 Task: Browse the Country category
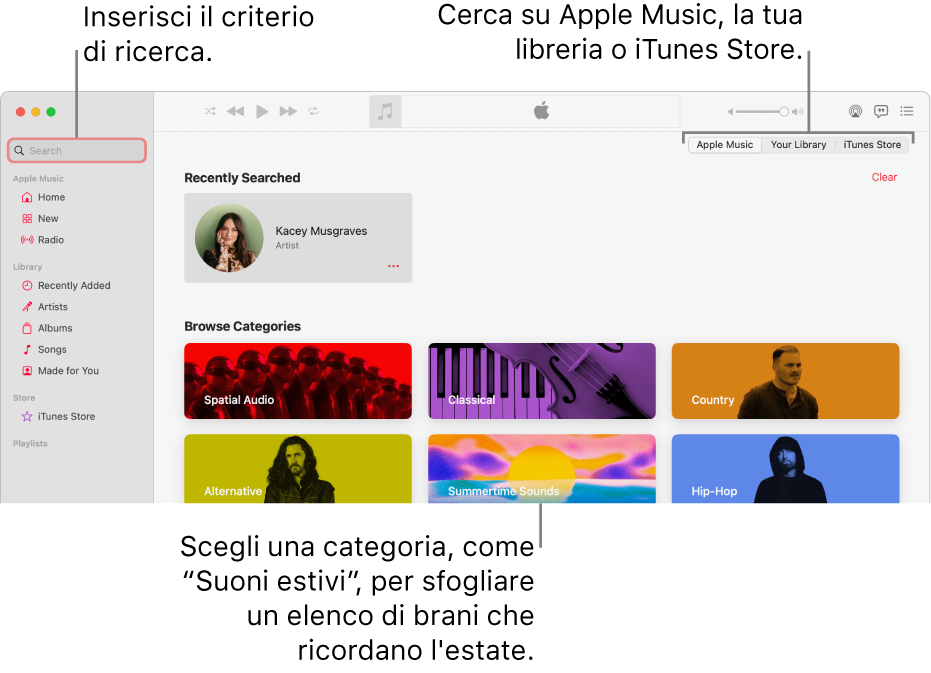pyautogui.click(x=786, y=381)
